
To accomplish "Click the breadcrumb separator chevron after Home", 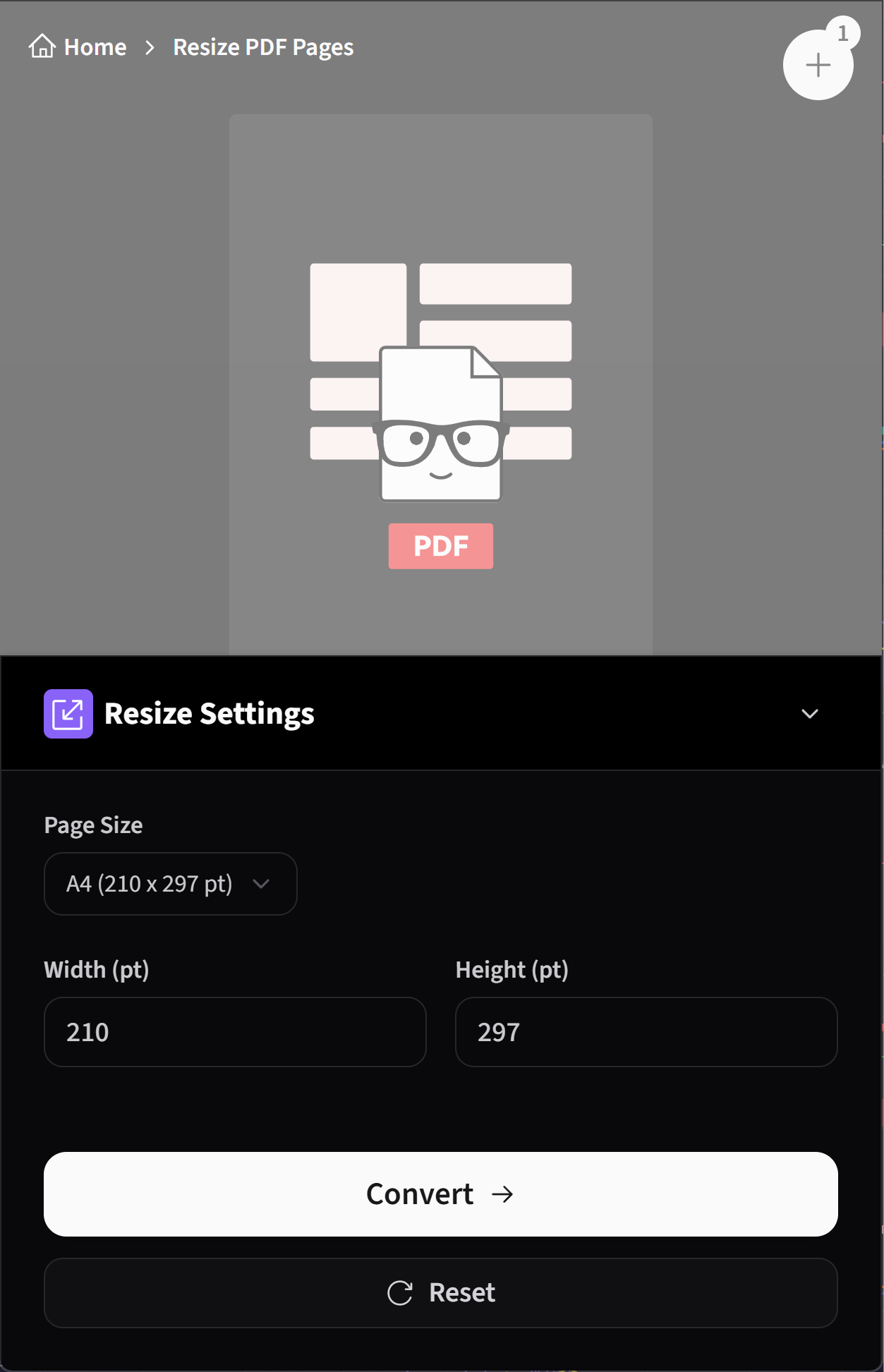I will tap(150, 47).
